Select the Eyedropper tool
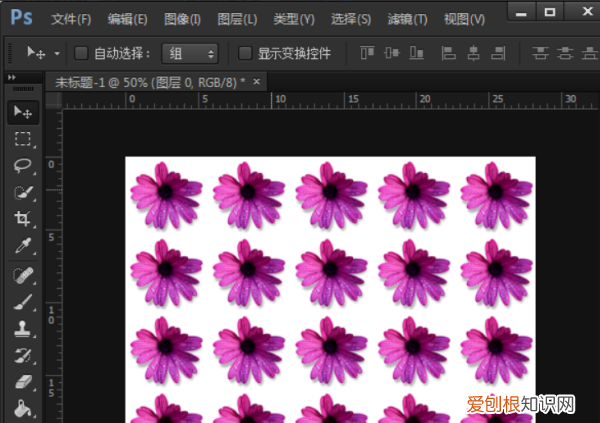This screenshot has width=600, height=423. pyautogui.click(x=23, y=246)
